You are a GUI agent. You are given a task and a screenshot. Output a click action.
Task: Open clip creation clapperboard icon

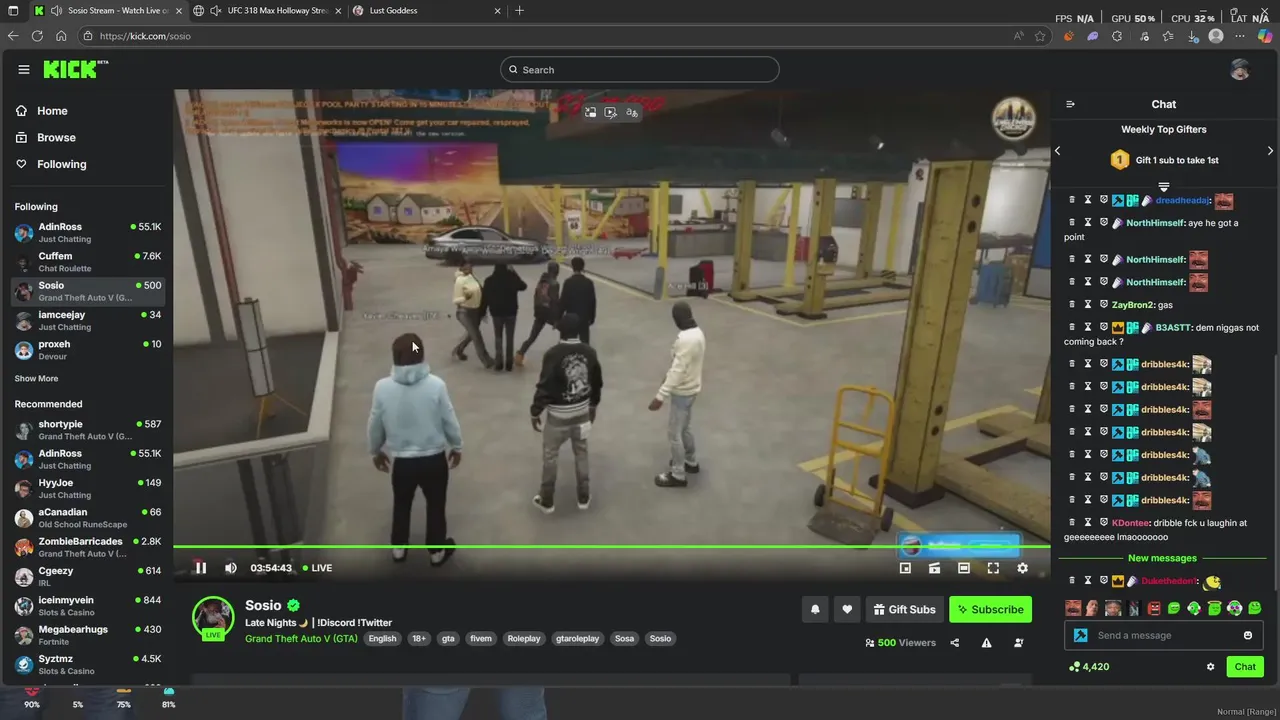[934, 568]
